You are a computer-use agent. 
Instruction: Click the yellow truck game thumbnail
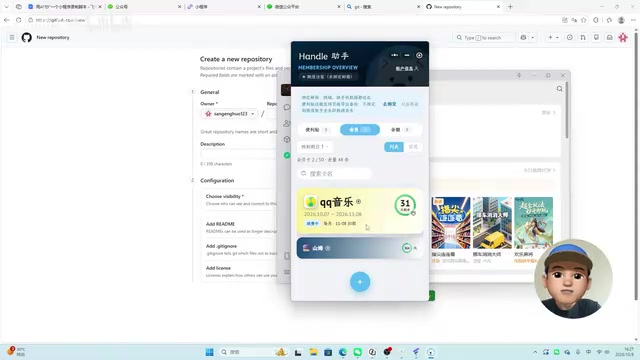pyautogui.click(x=492, y=223)
